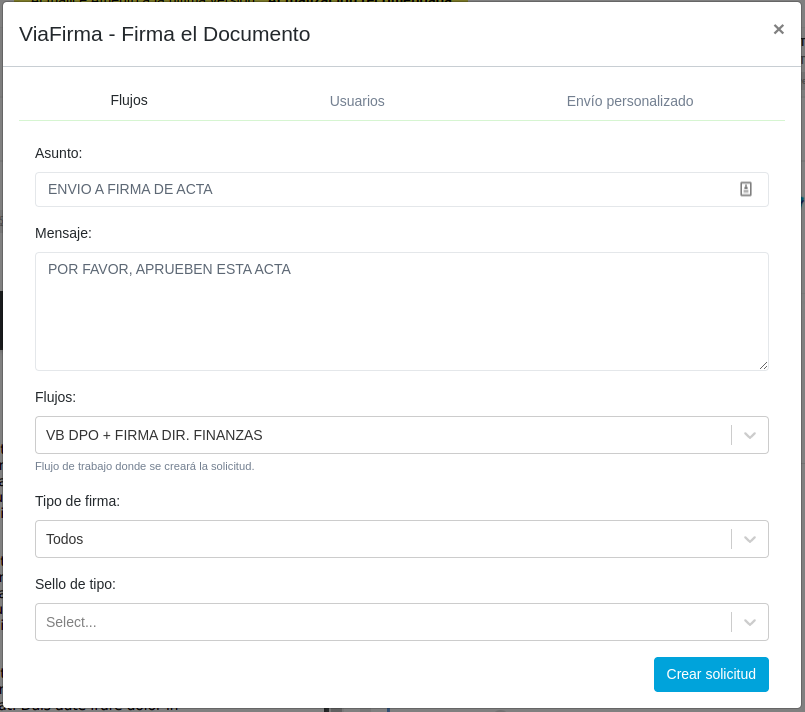The image size is (805, 712).
Task: Click the Sello de tipo label
Action: click(x=75, y=584)
